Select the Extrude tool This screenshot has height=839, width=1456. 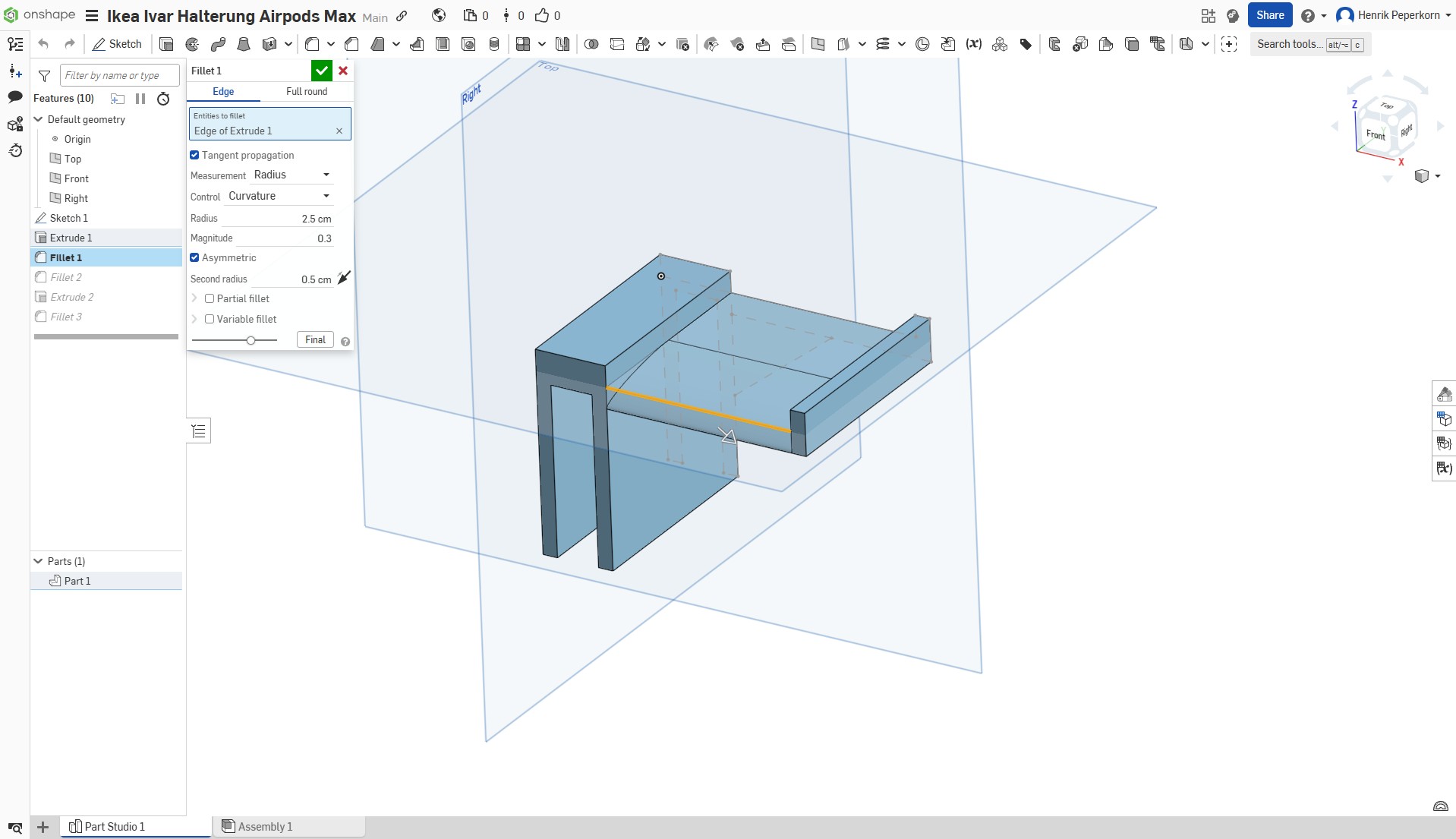167,44
